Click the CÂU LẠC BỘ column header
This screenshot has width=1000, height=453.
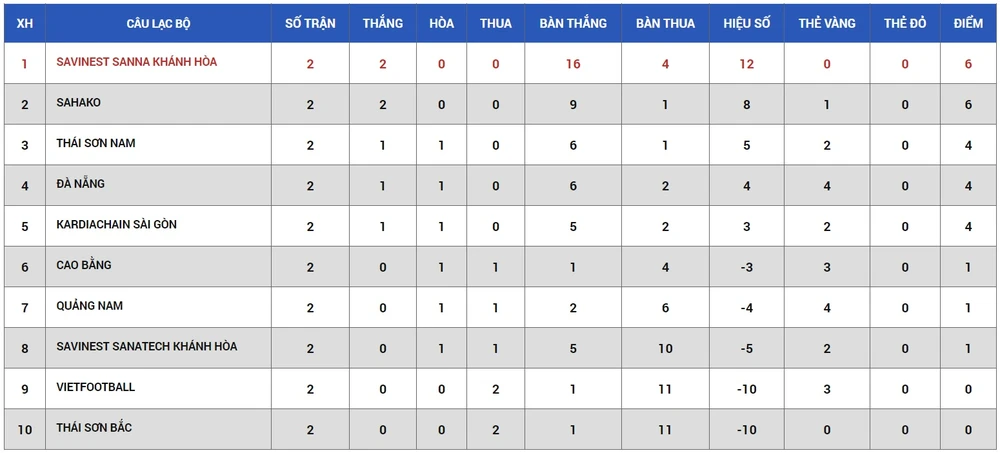point(158,23)
